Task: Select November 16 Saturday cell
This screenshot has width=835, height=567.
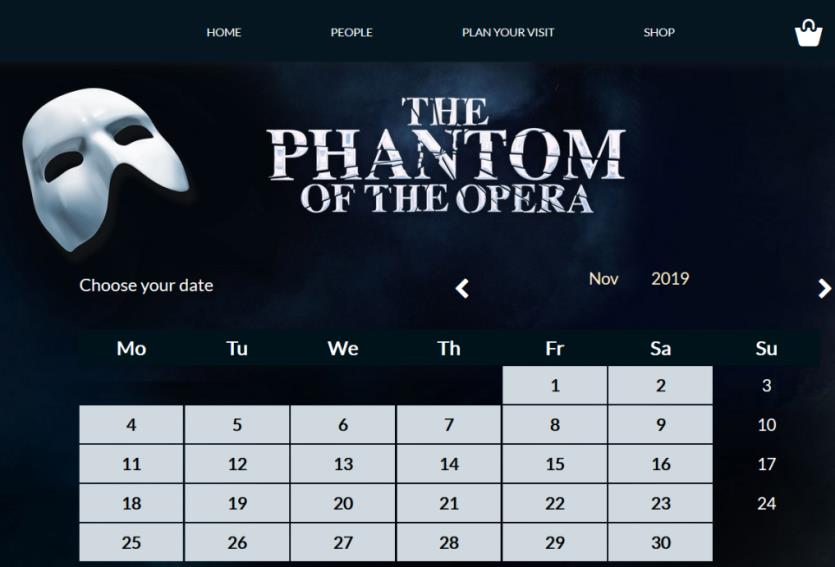Action: click(x=660, y=464)
